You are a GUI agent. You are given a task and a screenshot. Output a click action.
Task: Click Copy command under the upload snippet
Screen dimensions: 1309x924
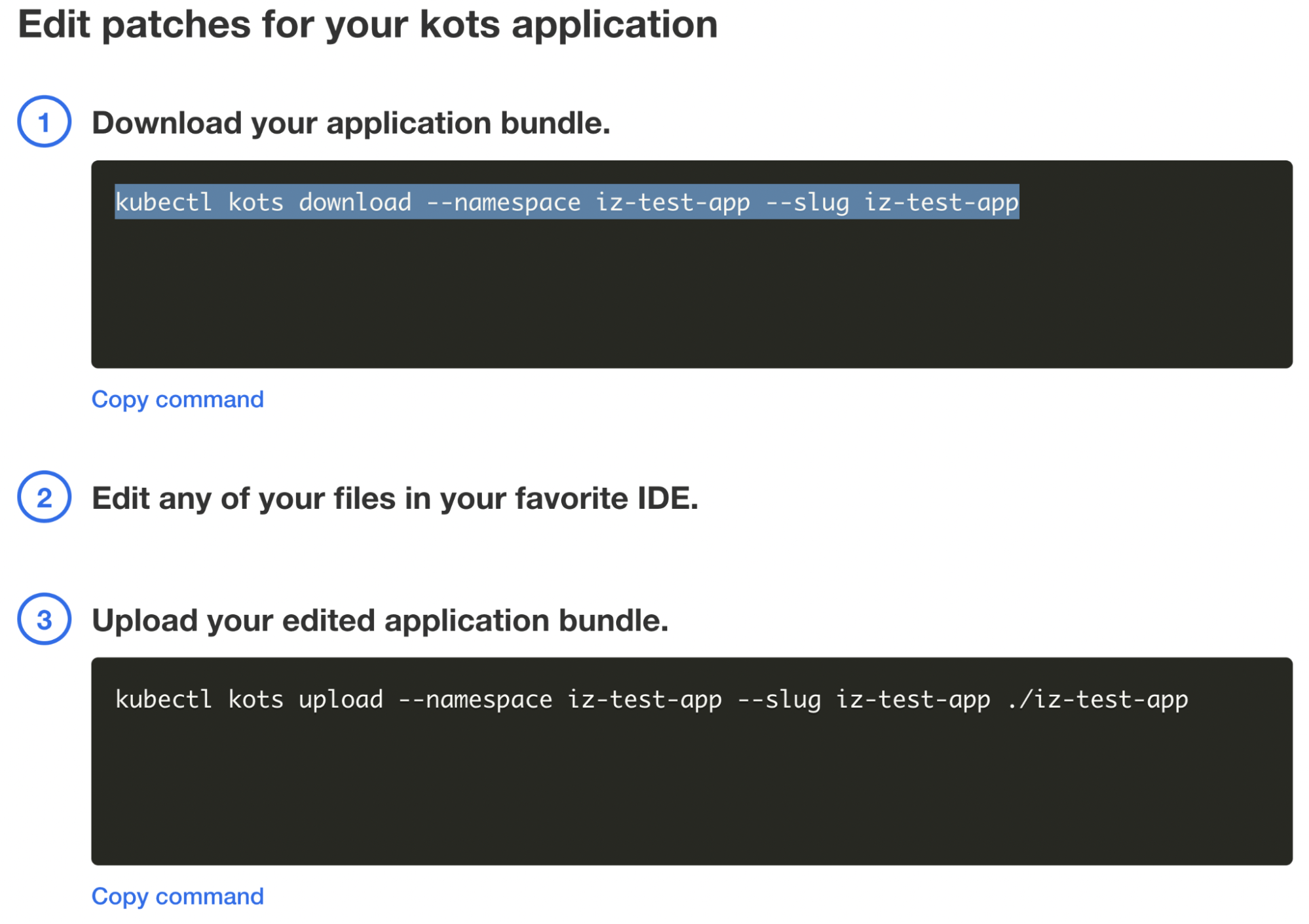pos(178,896)
